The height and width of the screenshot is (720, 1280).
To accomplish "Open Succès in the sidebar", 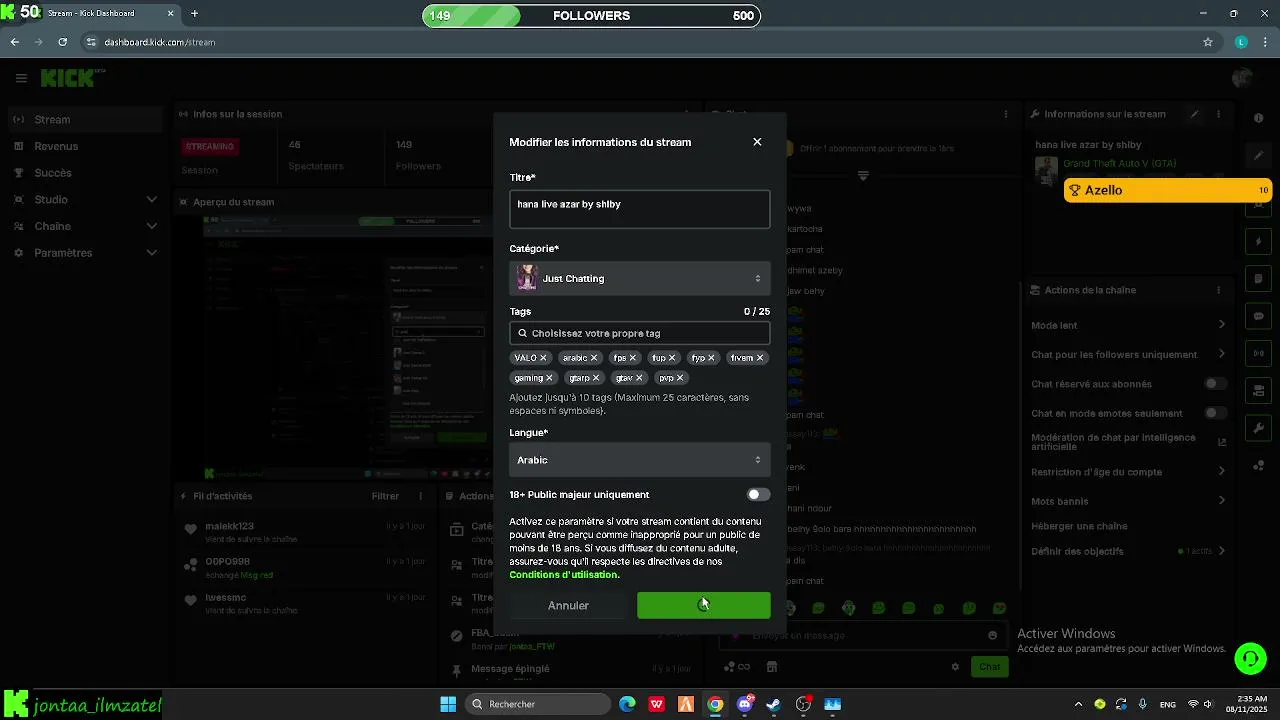I will (x=84, y=173).
